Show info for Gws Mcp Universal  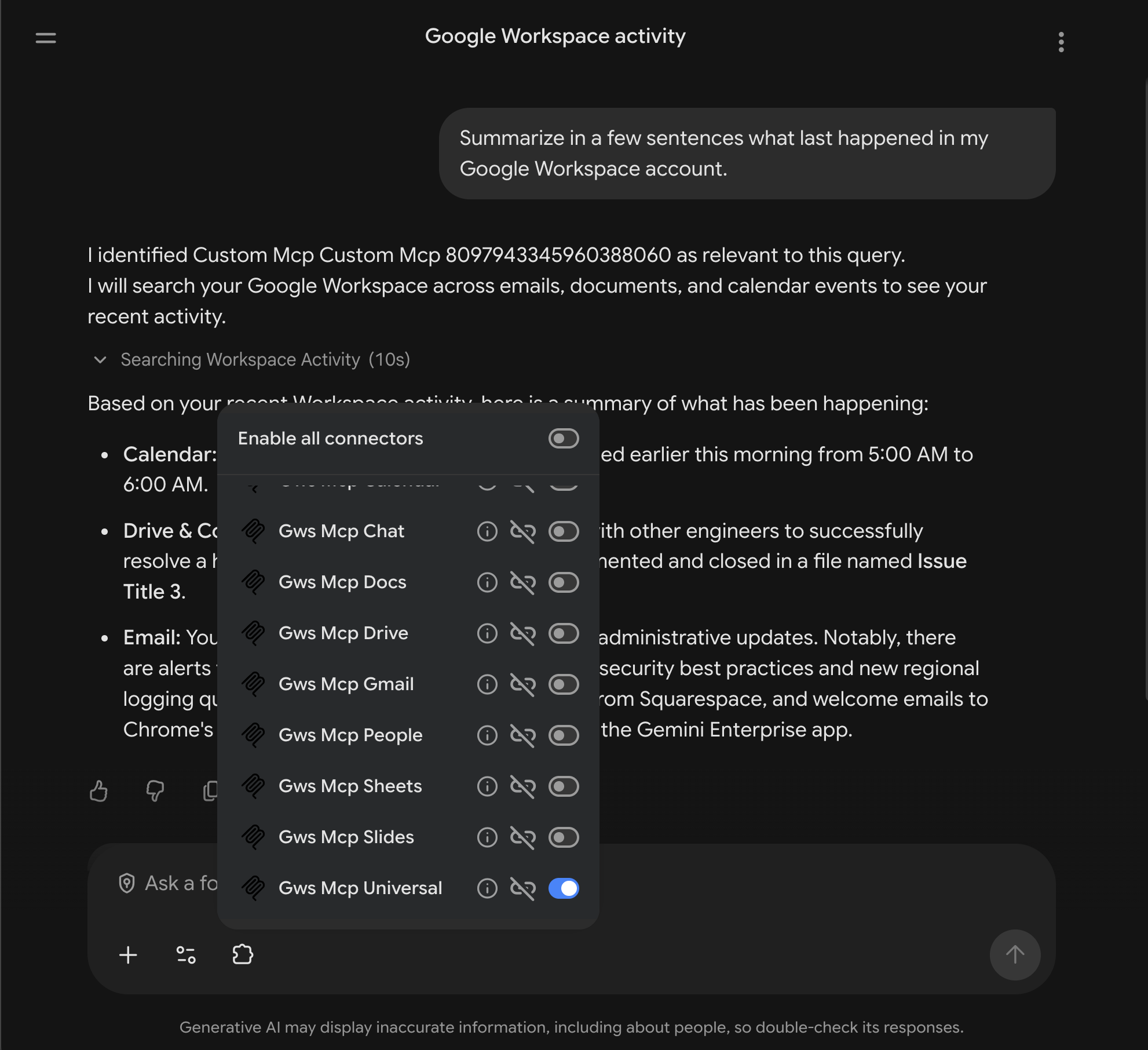pyautogui.click(x=487, y=888)
